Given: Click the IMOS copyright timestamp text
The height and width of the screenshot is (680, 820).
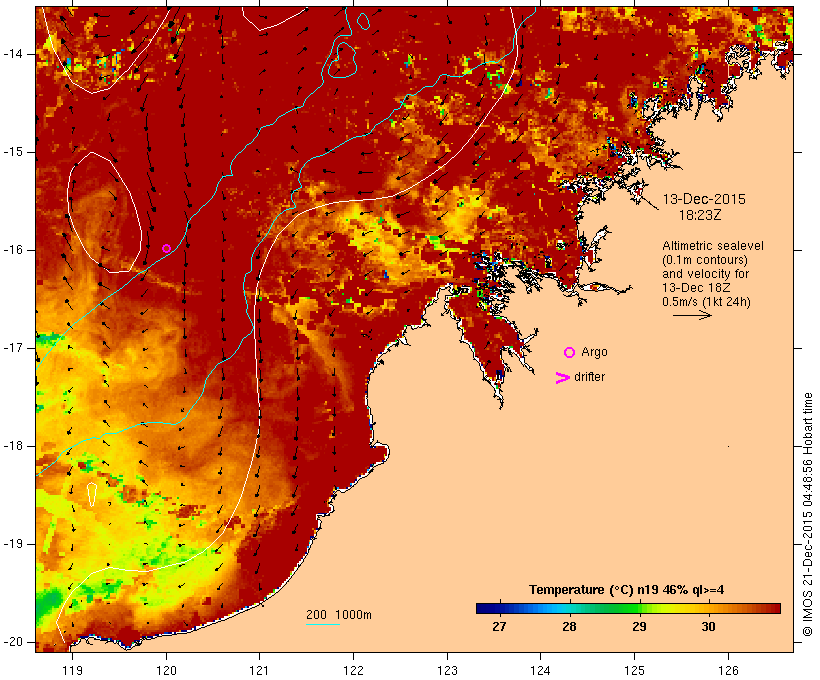Looking at the screenshot, I should click(x=808, y=515).
